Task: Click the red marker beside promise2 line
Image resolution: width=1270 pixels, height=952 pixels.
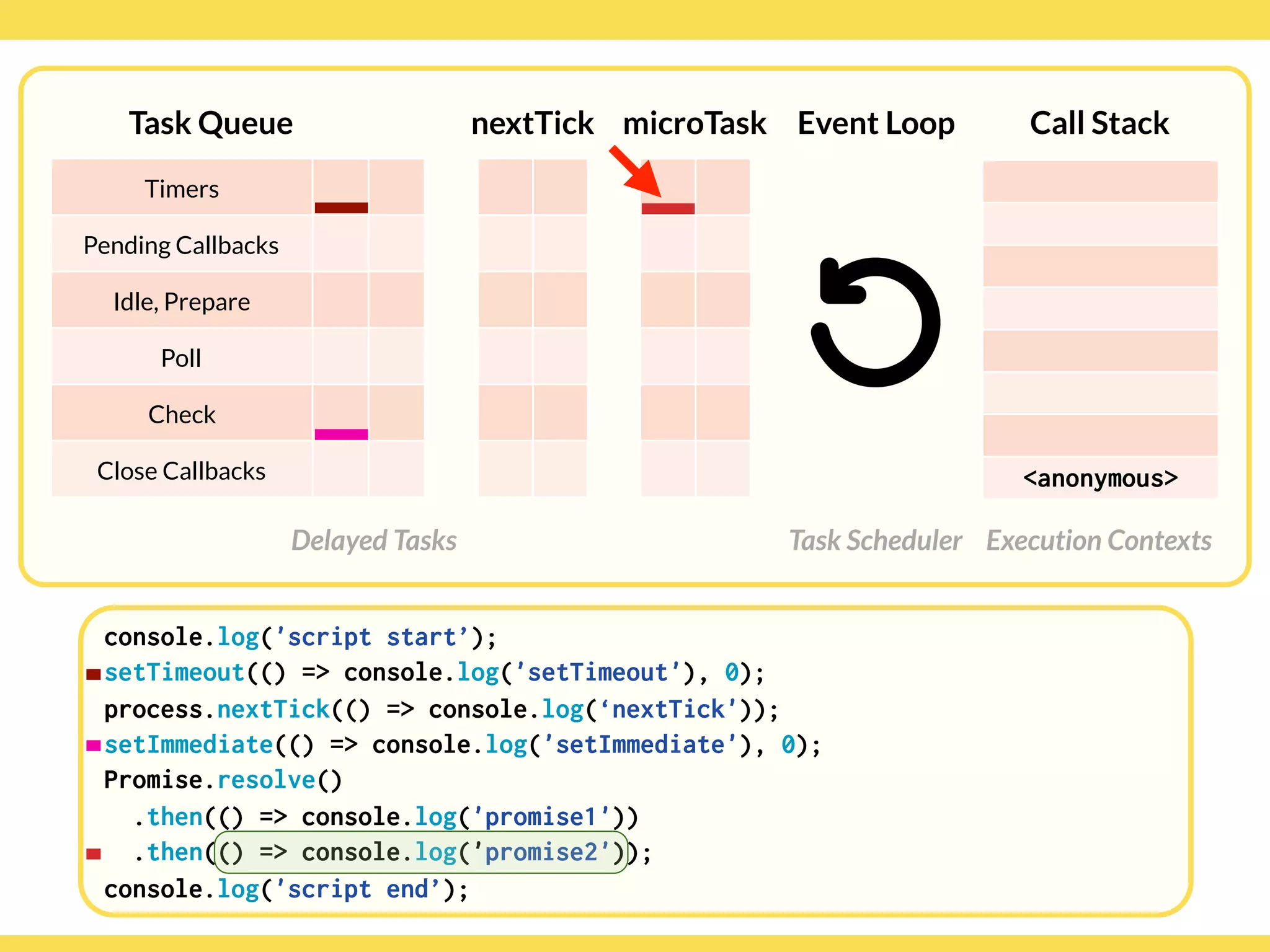Action: pyautogui.click(x=94, y=854)
